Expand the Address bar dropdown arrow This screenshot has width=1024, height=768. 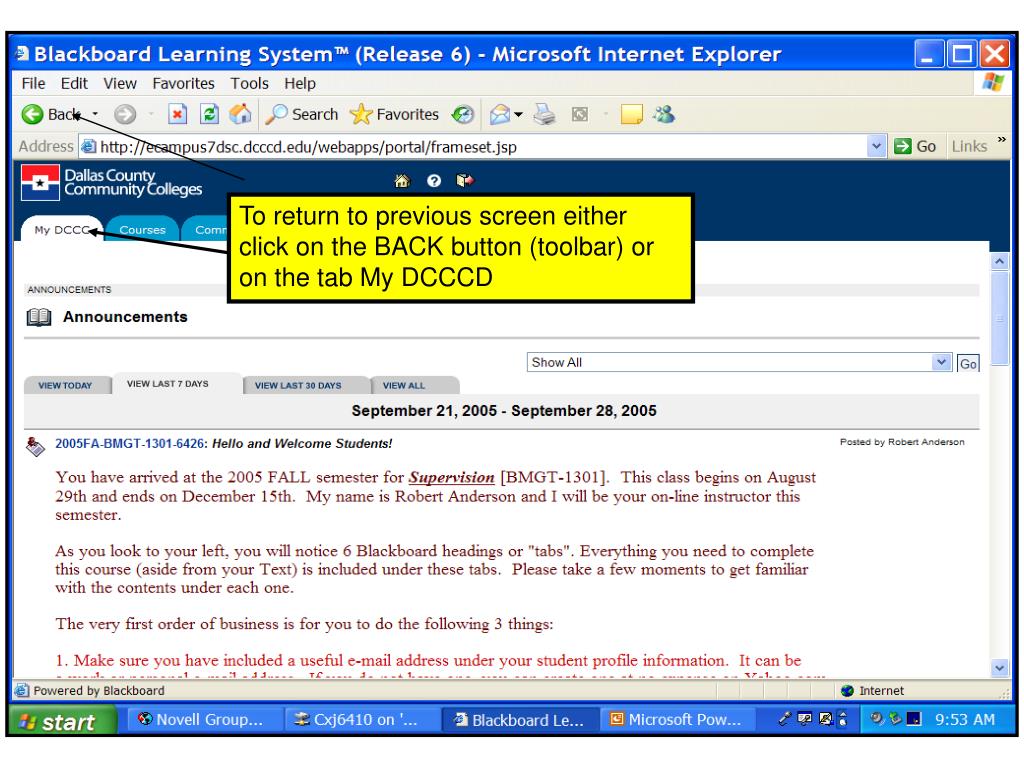tap(876, 146)
